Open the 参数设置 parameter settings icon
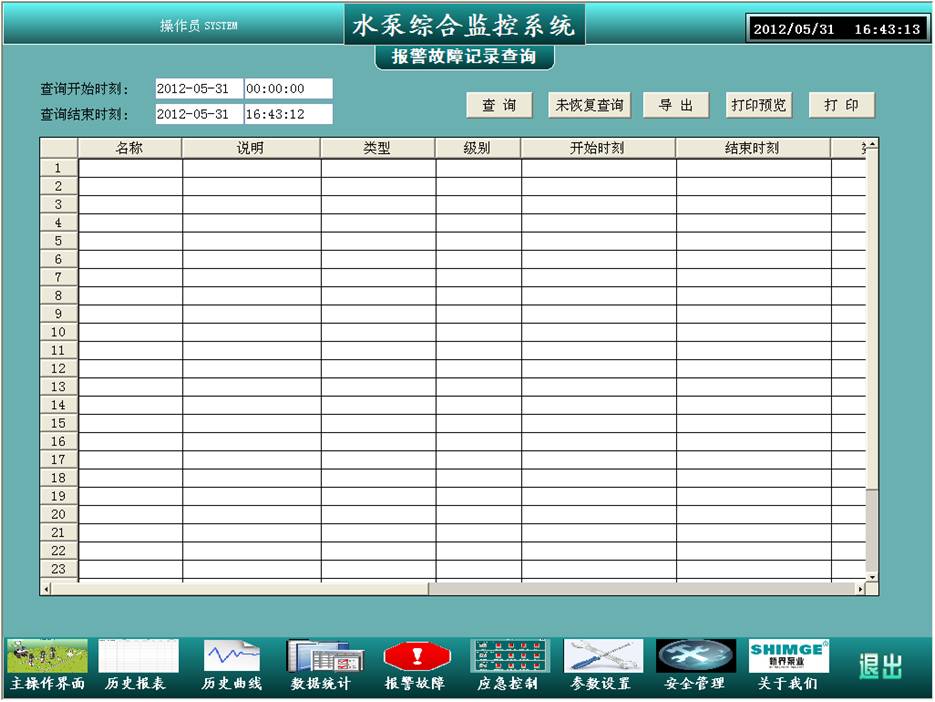The height and width of the screenshot is (702, 935). pos(603,657)
